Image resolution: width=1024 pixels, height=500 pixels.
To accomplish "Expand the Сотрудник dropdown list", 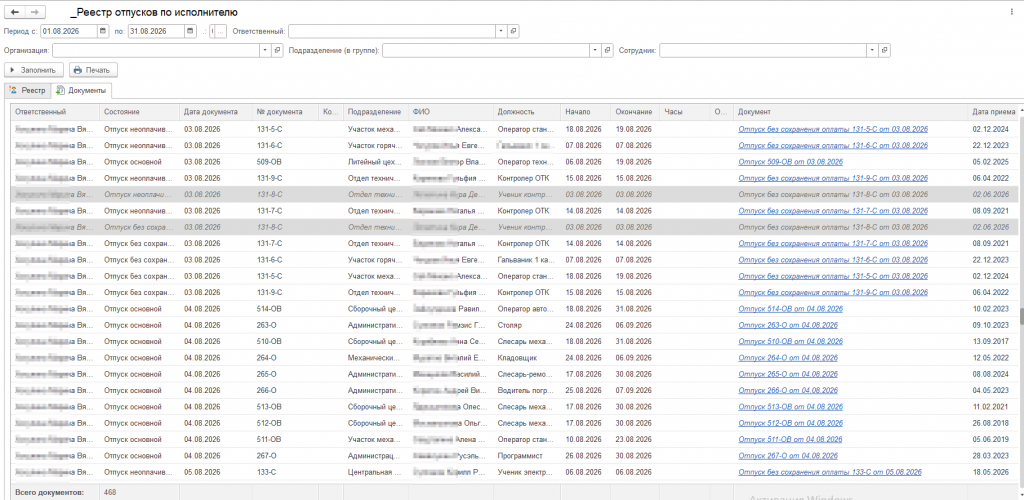I will point(872,50).
